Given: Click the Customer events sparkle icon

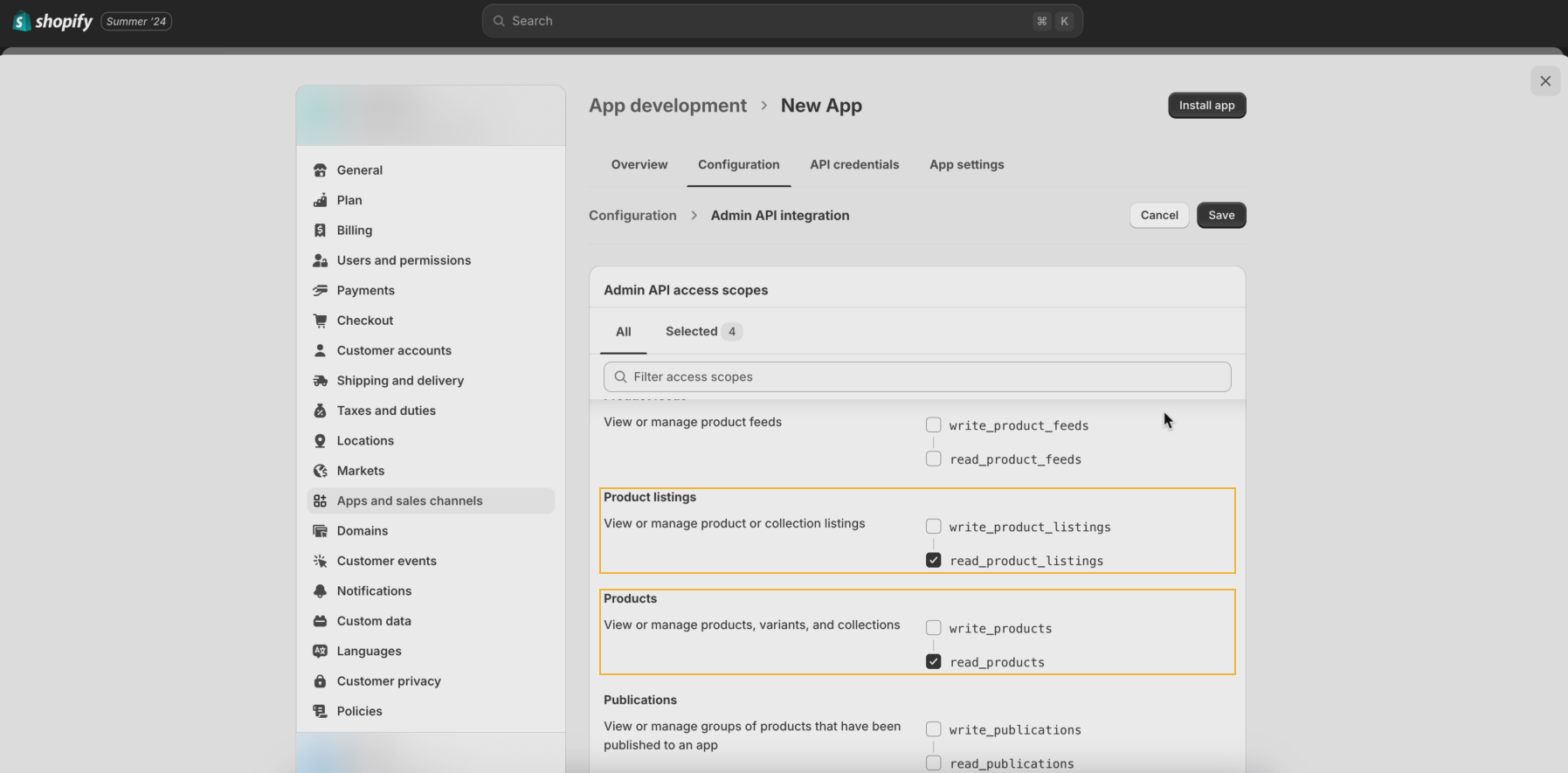Looking at the screenshot, I should 320,561.
